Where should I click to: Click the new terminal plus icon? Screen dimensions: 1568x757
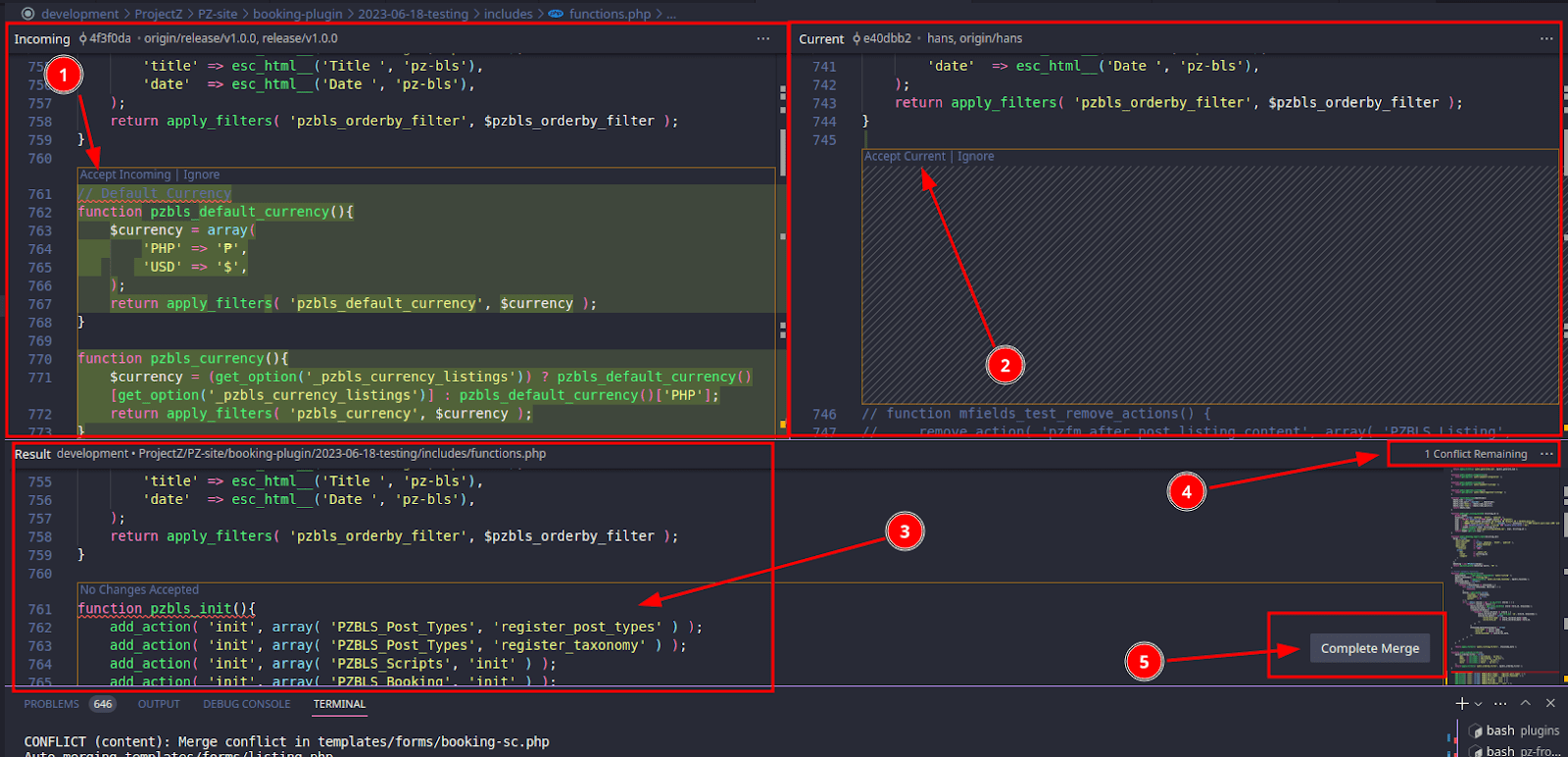click(x=1461, y=703)
